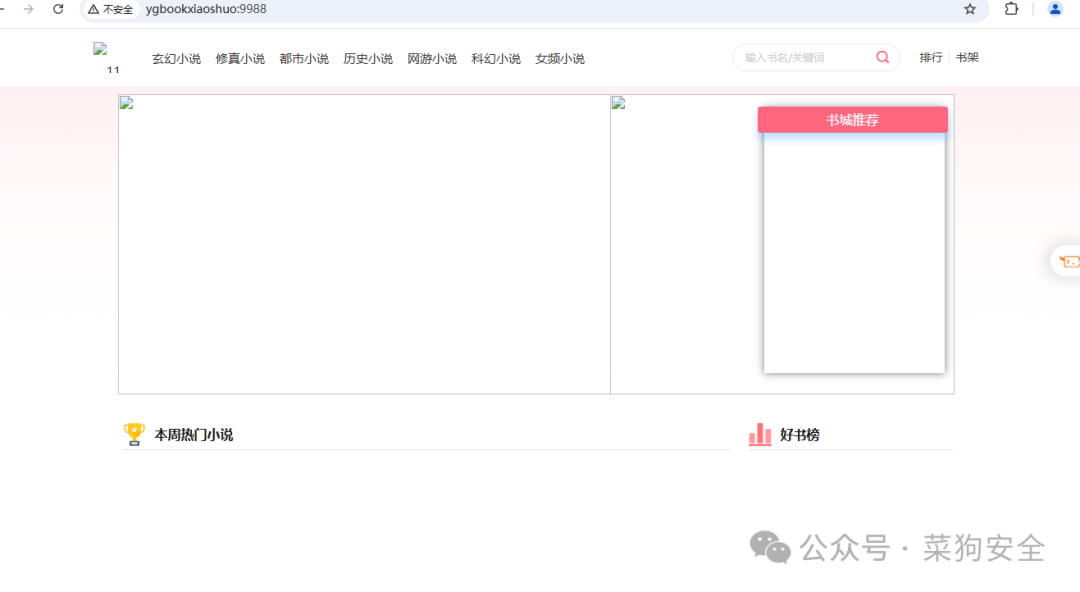Open the browser extensions puzzle icon

[x=1011, y=9]
